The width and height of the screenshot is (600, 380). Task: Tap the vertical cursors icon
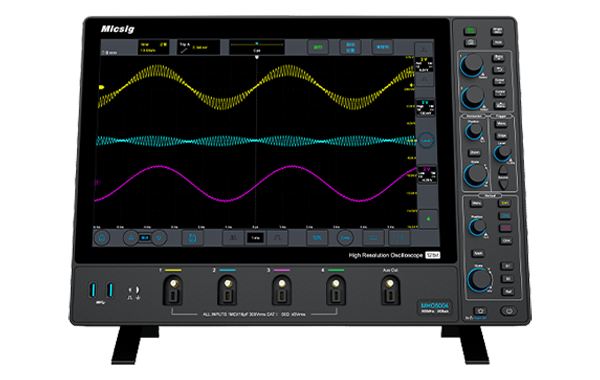[399, 238]
